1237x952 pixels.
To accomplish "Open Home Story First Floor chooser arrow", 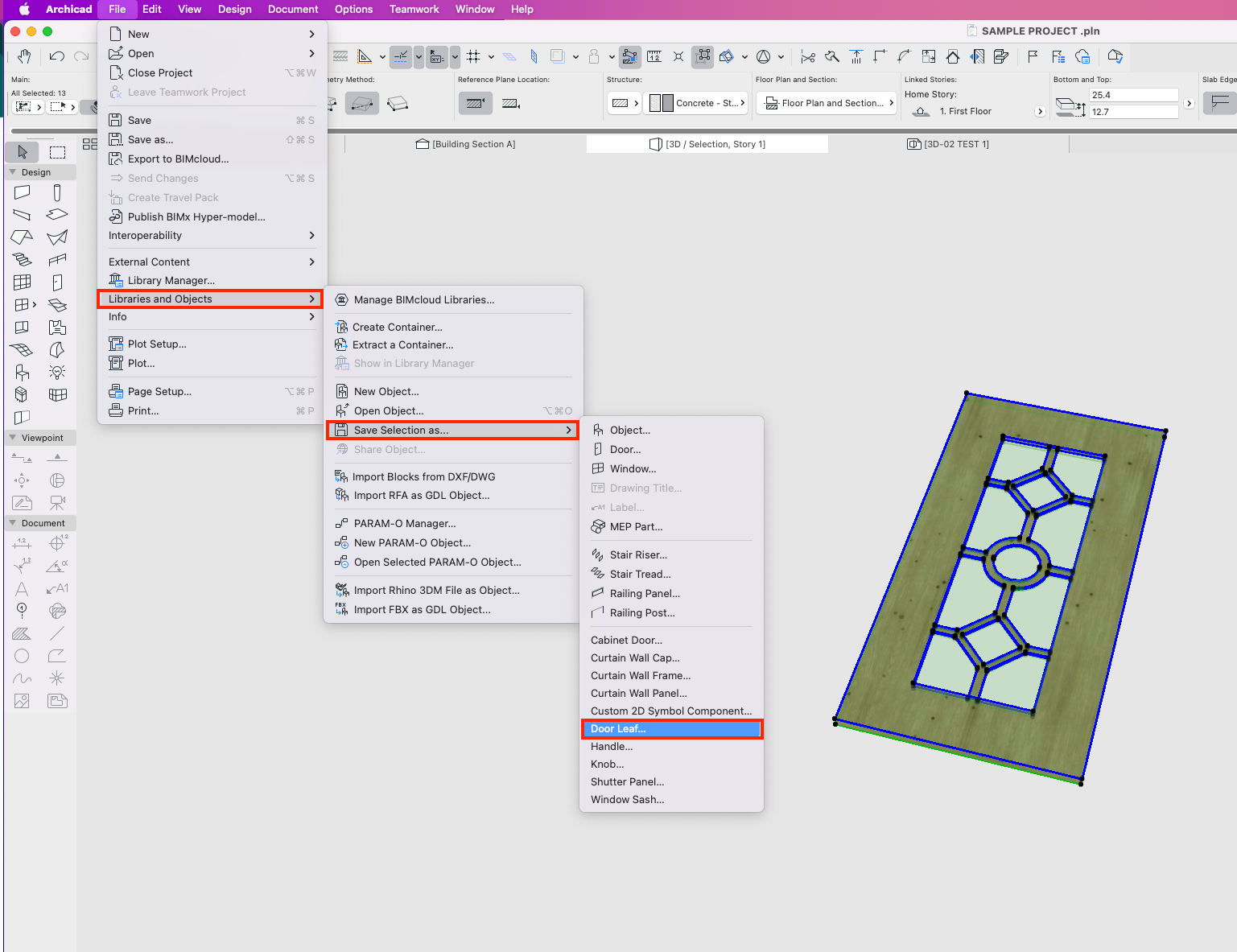I will pyautogui.click(x=1040, y=112).
